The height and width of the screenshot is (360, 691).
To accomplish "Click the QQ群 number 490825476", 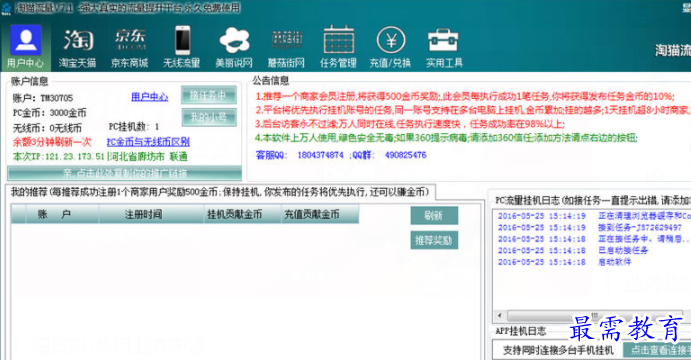I will (x=405, y=155).
